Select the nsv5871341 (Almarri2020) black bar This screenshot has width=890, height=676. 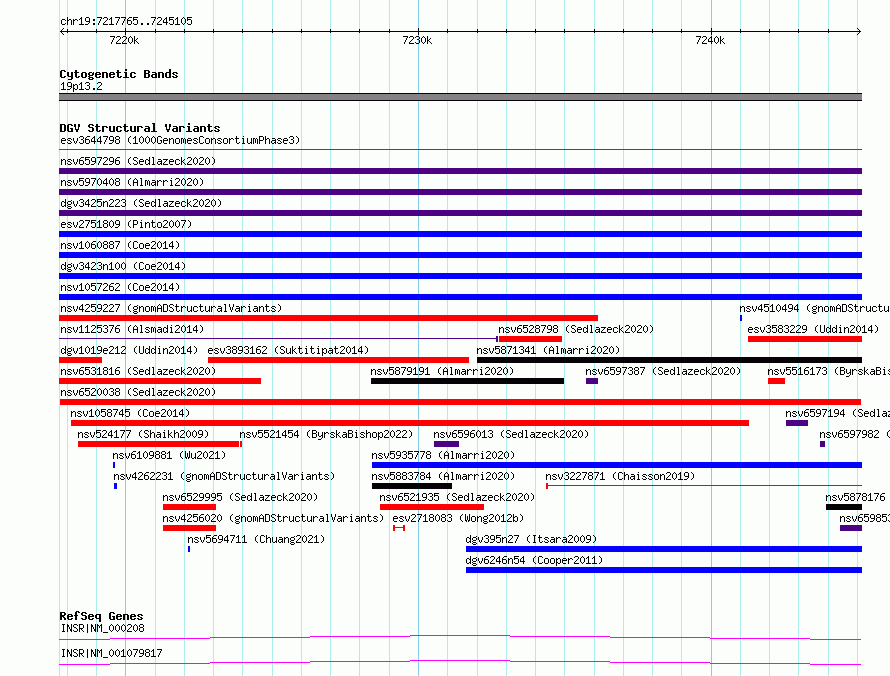(x=670, y=360)
